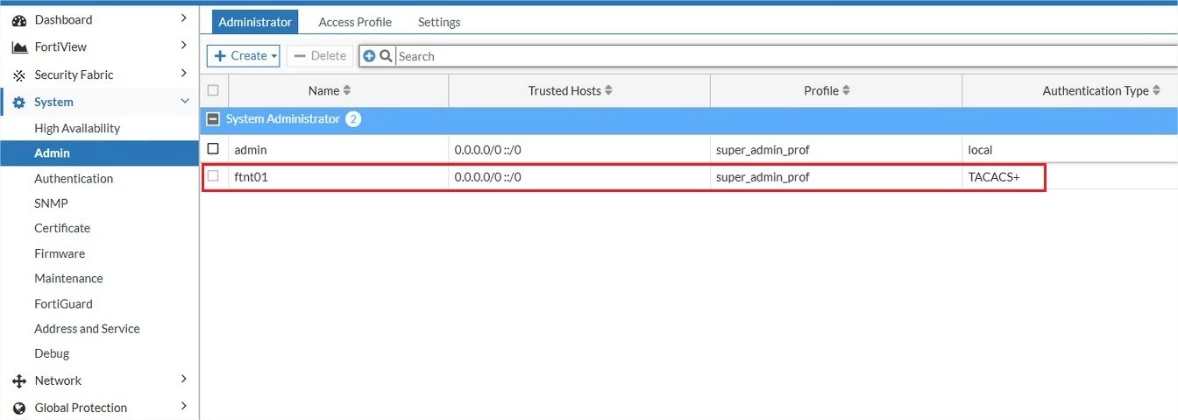Sort by Name column arrows
The height and width of the screenshot is (420, 1178).
pos(346,91)
